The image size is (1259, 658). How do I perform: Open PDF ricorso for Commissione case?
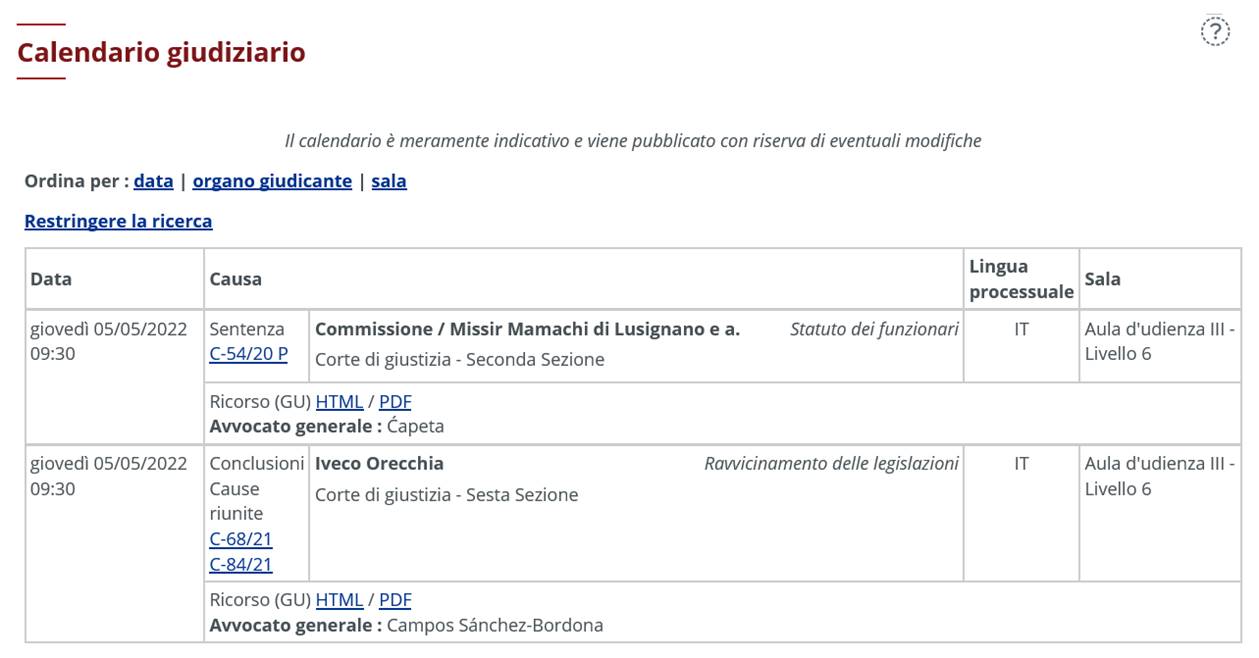[395, 402]
